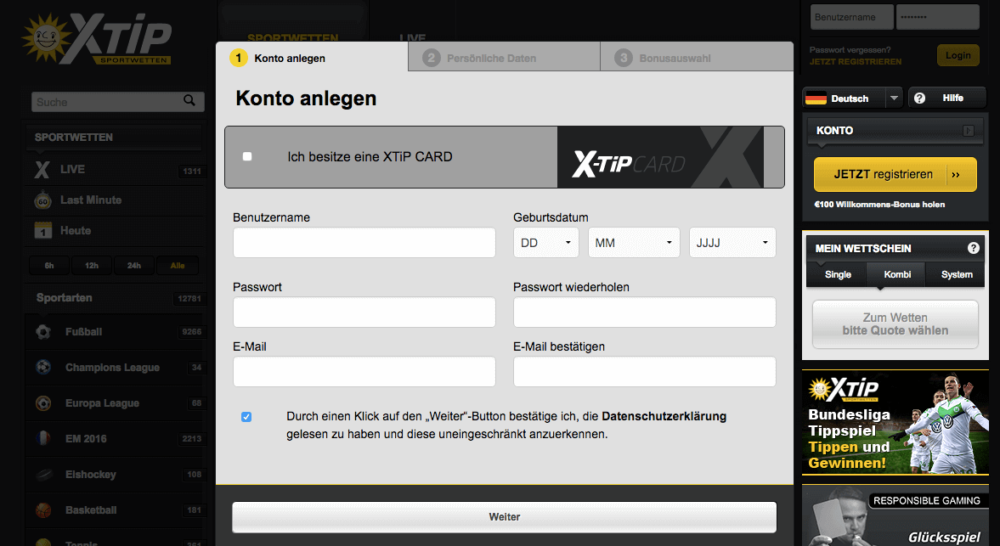The image size is (1000, 546).
Task: Click the Passwort wiederholen field
Action: pyautogui.click(x=644, y=312)
